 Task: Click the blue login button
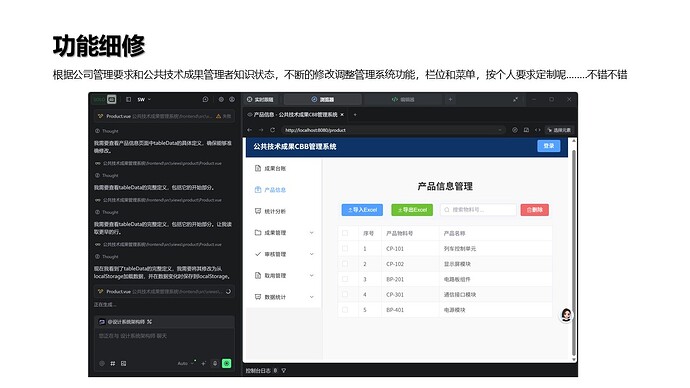pyautogui.click(x=549, y=146)
